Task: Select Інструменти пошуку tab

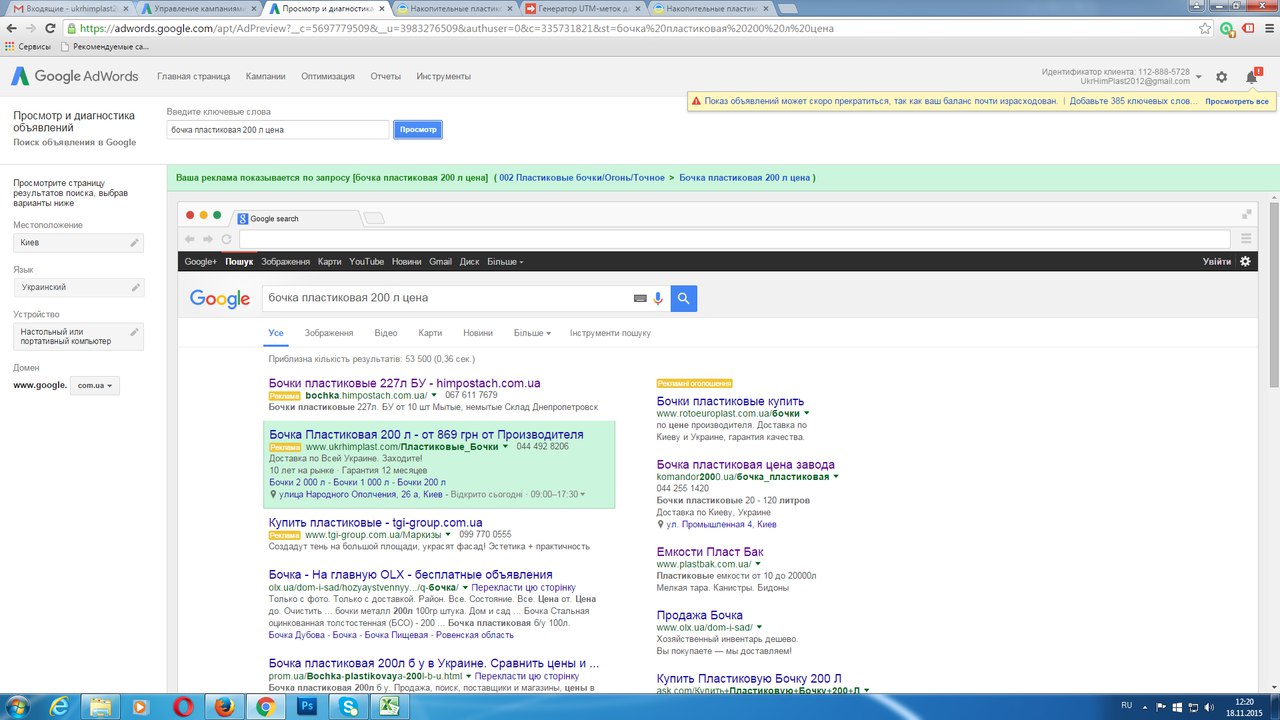Action: [610, 333]
